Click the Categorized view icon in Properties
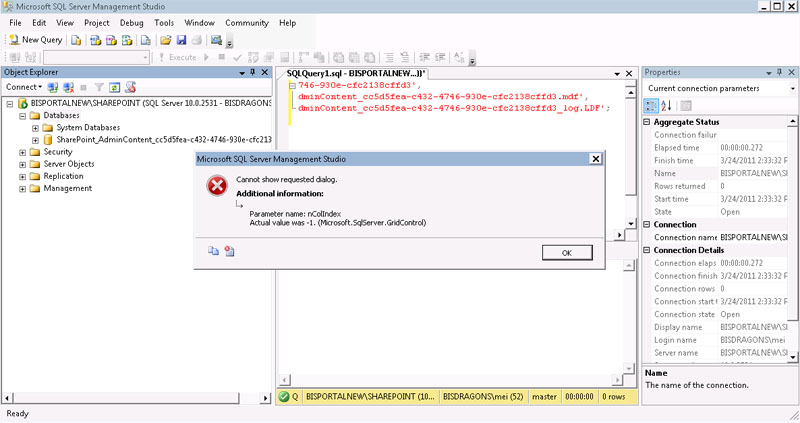 651,106
